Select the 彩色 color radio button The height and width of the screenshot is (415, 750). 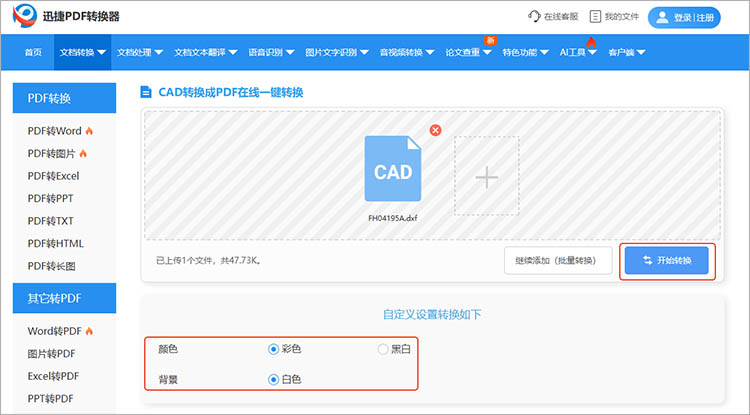click(x=273, y=349)
